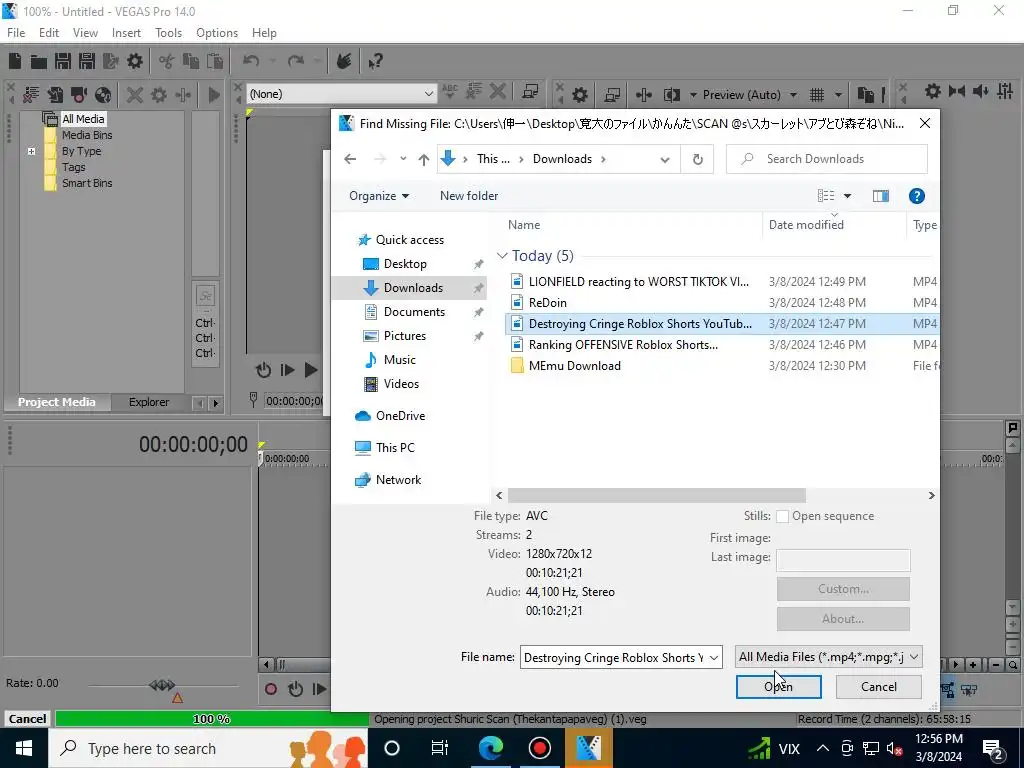Viewport: 1024px width, 768px height.
Task: Click file list horizontal scrollbar
Action: click(x=656, y=496)
